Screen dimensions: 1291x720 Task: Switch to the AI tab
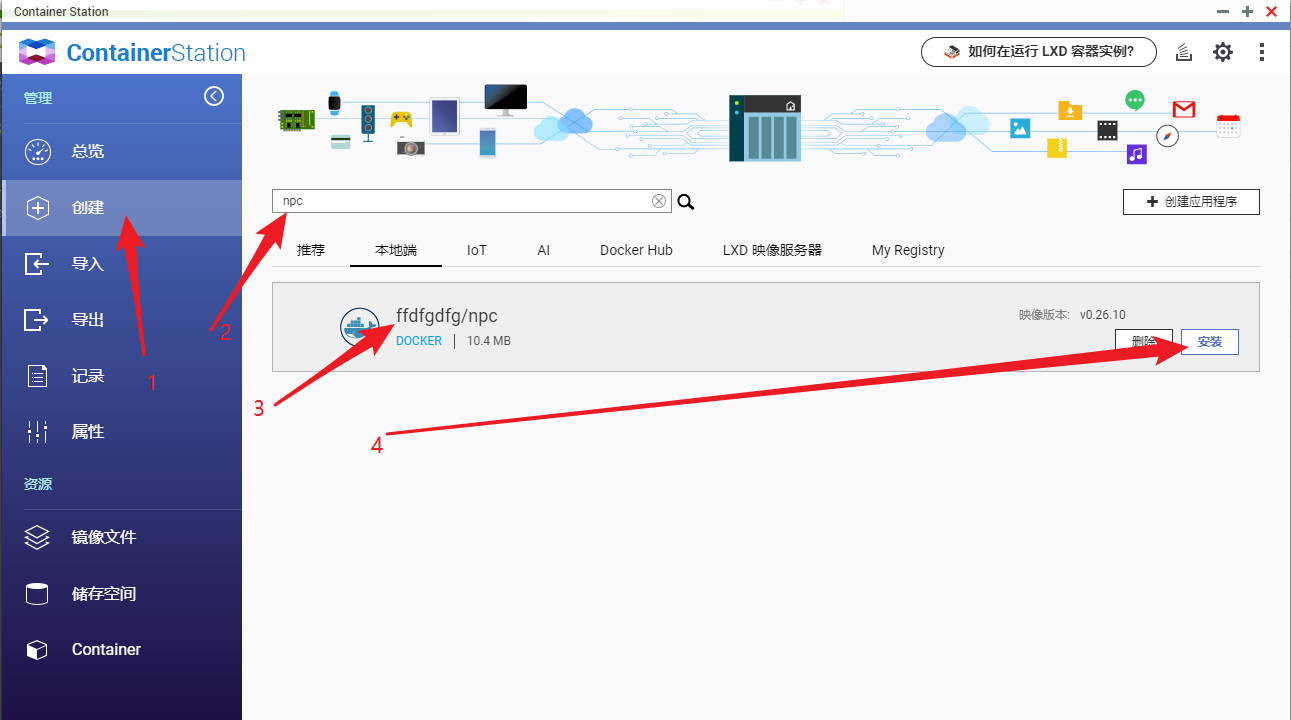pyautogui.click(x=544, y=250)
